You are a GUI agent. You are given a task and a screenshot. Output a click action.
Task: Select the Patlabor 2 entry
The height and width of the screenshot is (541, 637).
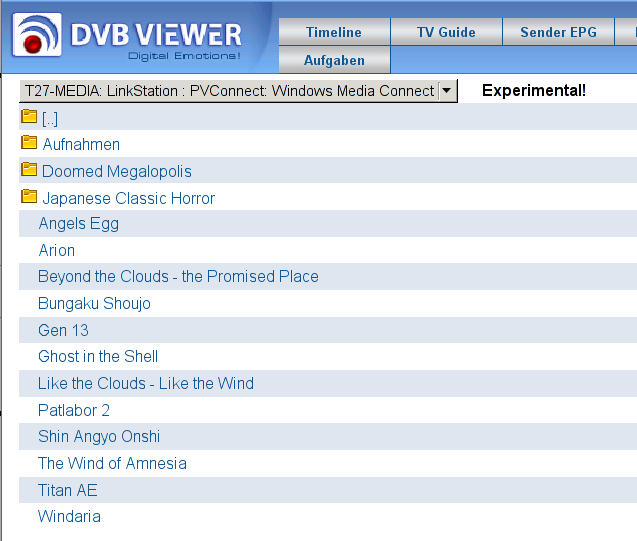tap(74, 410)
